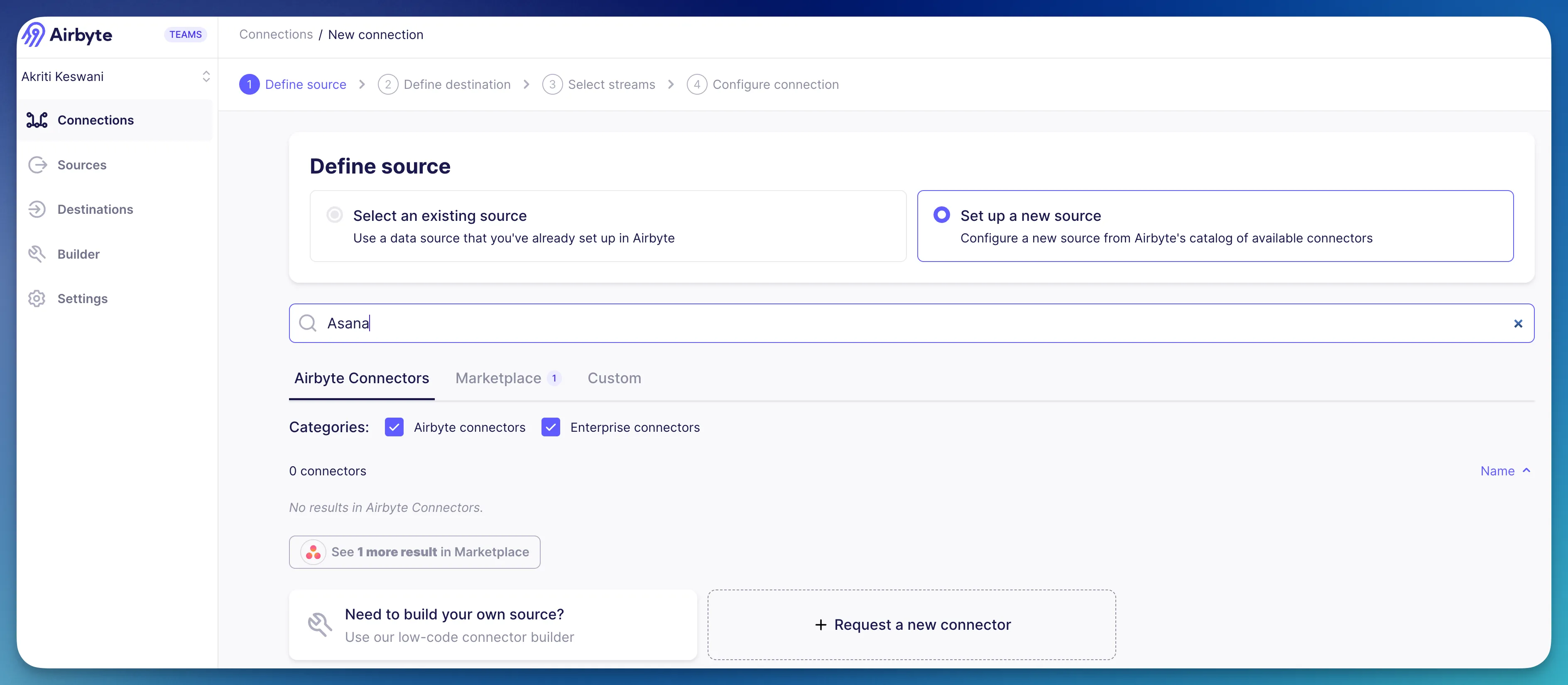Choose 'Set up a new source' radio option
The image size is (1568, 685).
[941, 215]
